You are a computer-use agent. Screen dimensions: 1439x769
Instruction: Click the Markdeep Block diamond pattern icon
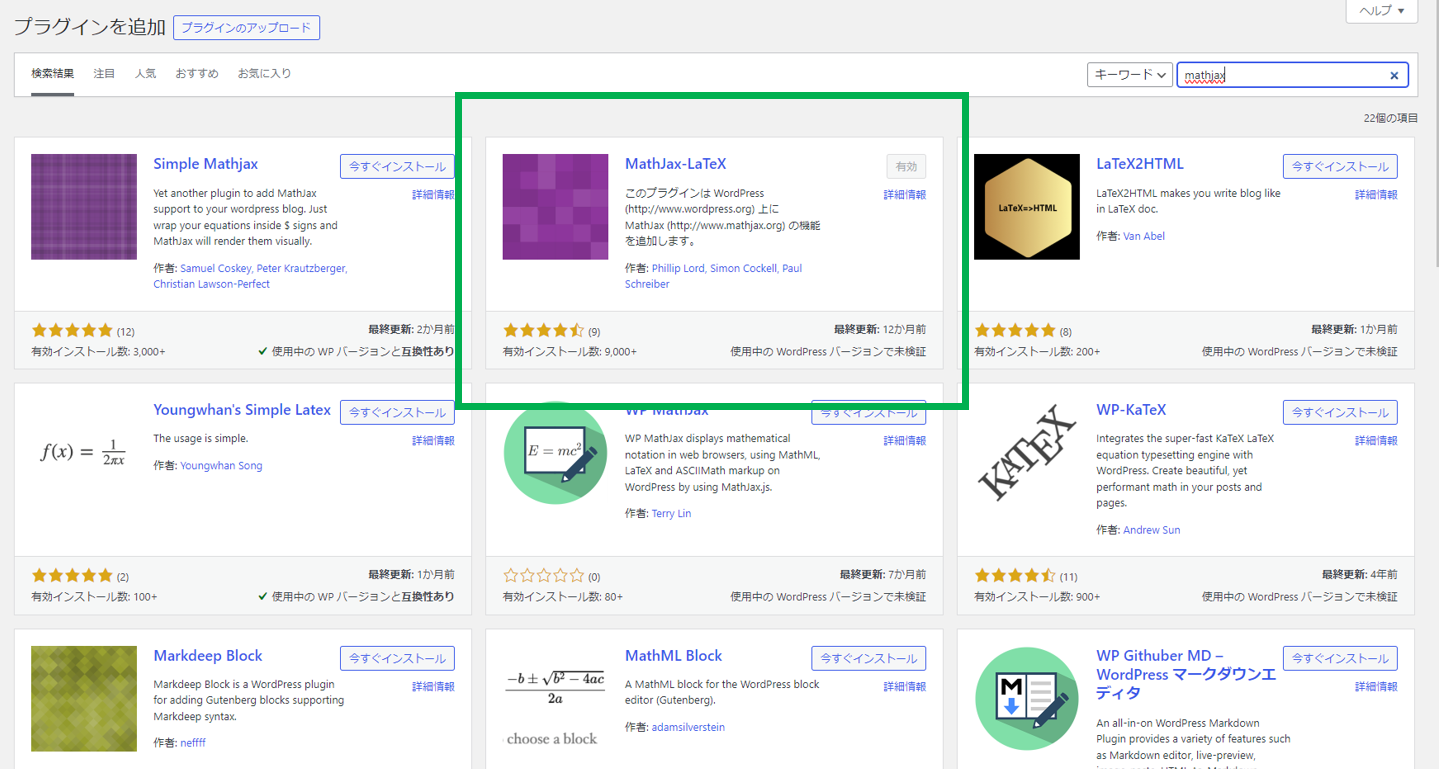(x=83, y=699)
